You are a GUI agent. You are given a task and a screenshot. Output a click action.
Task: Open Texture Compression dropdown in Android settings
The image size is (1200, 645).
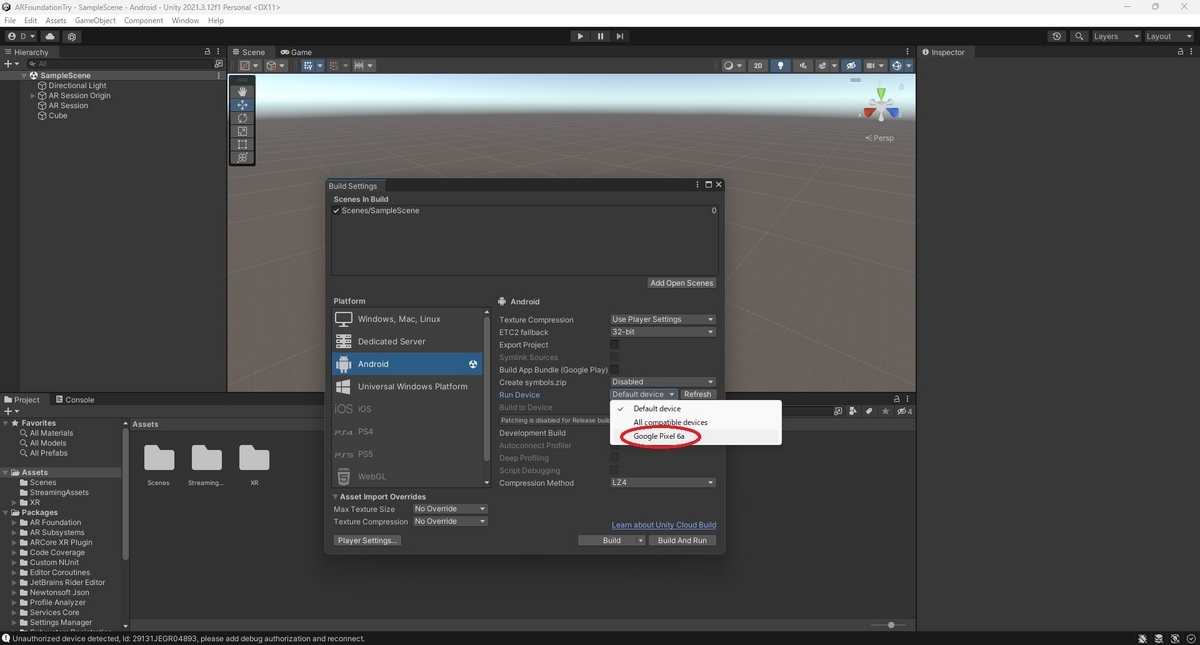coord(663,320)
